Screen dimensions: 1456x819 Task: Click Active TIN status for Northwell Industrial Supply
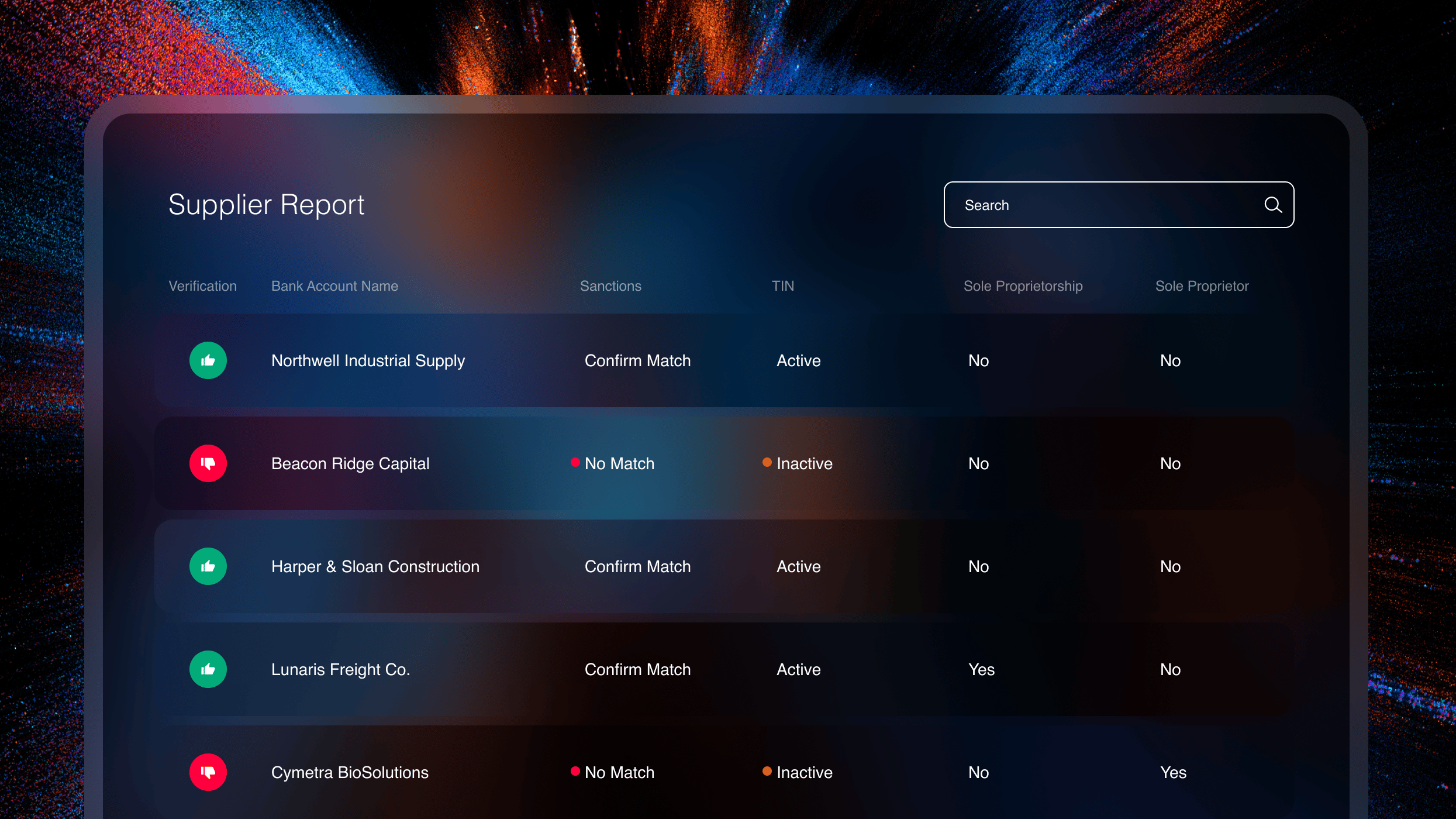coord(799,360)
